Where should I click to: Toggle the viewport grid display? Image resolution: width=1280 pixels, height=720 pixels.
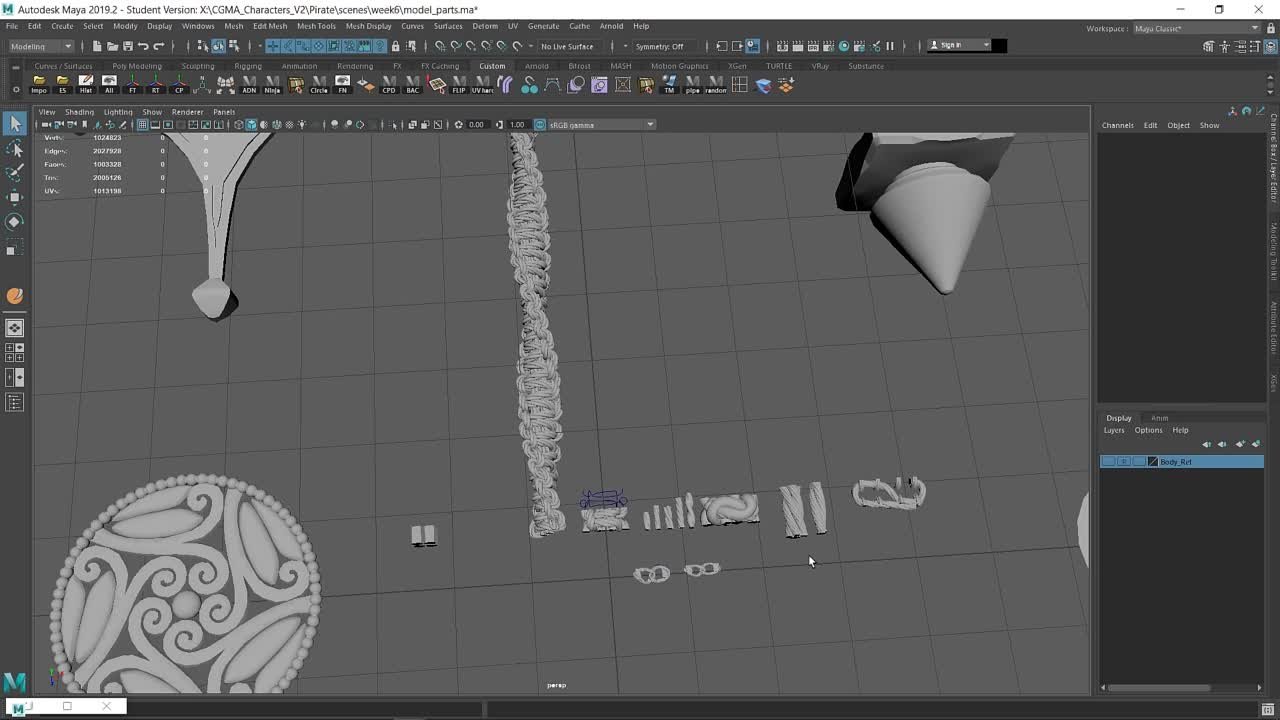(143, 125)
